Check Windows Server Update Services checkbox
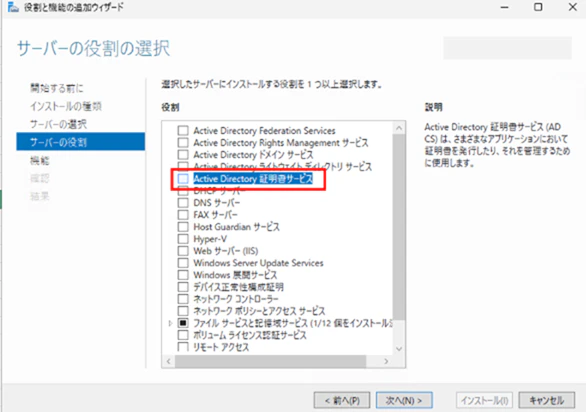 point(183,262)
